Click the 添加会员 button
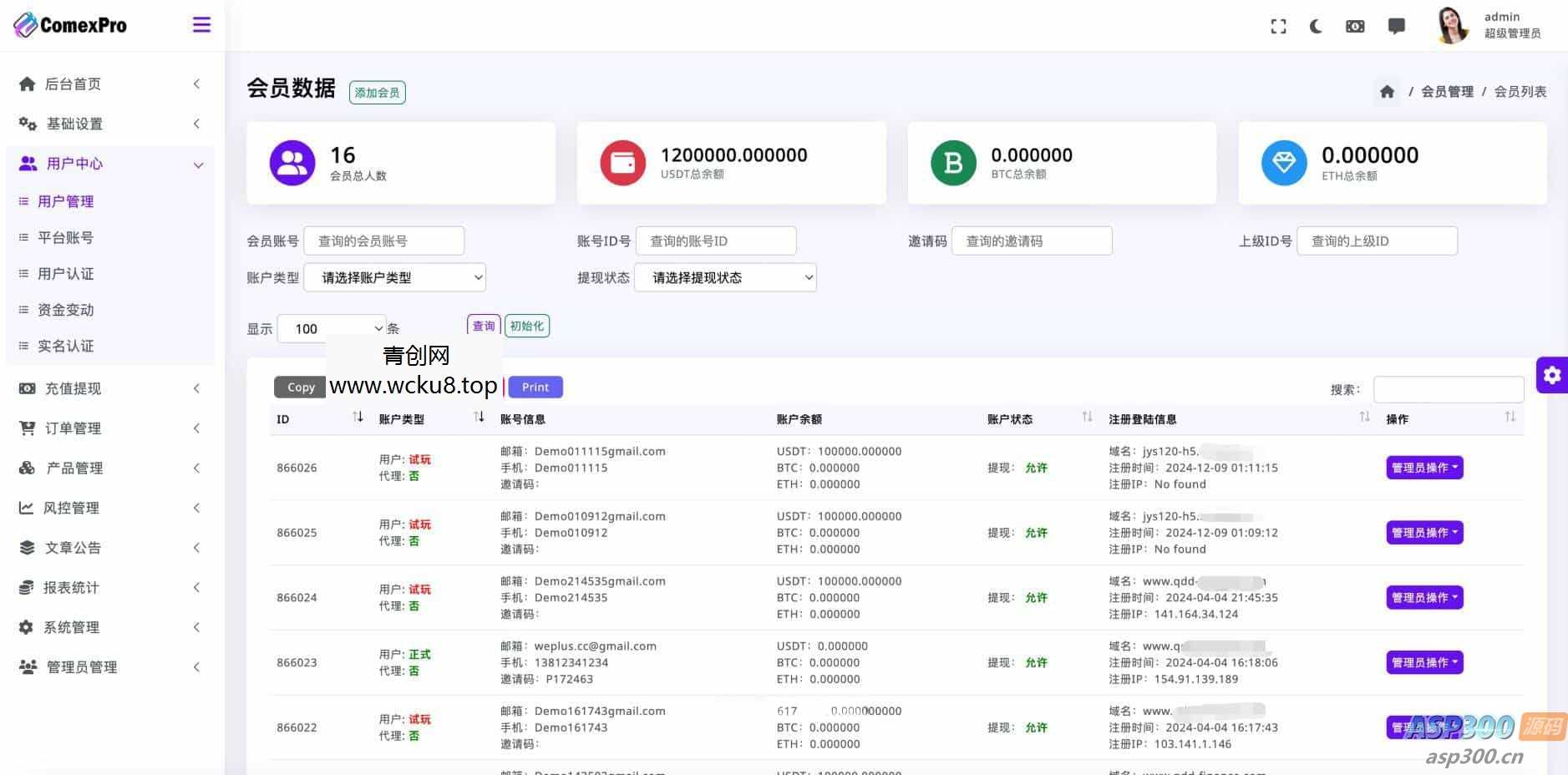Screen dimensions: 1568x775 point(377,92)
